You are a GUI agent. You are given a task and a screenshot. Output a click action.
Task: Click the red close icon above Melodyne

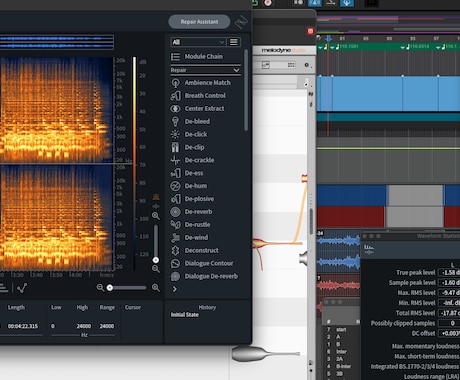click(x=310, y=31)
